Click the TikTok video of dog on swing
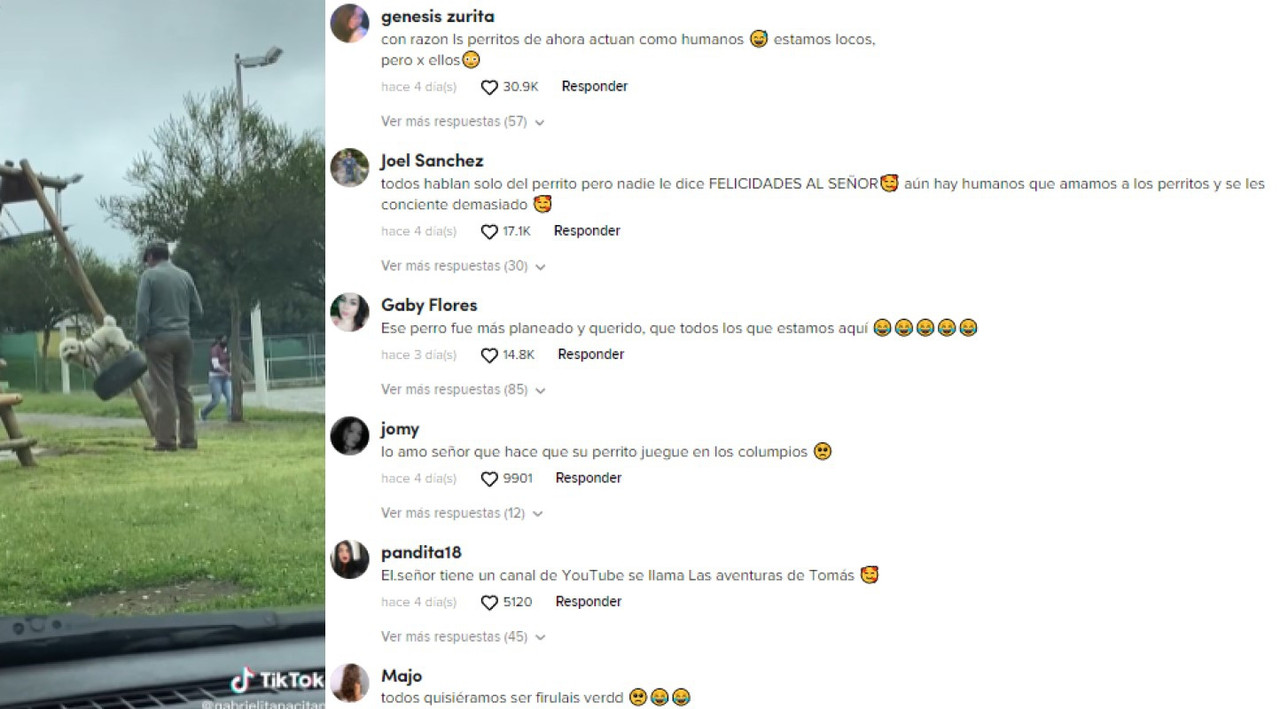Screen dimensions: 1280x709 click(162, 354)
